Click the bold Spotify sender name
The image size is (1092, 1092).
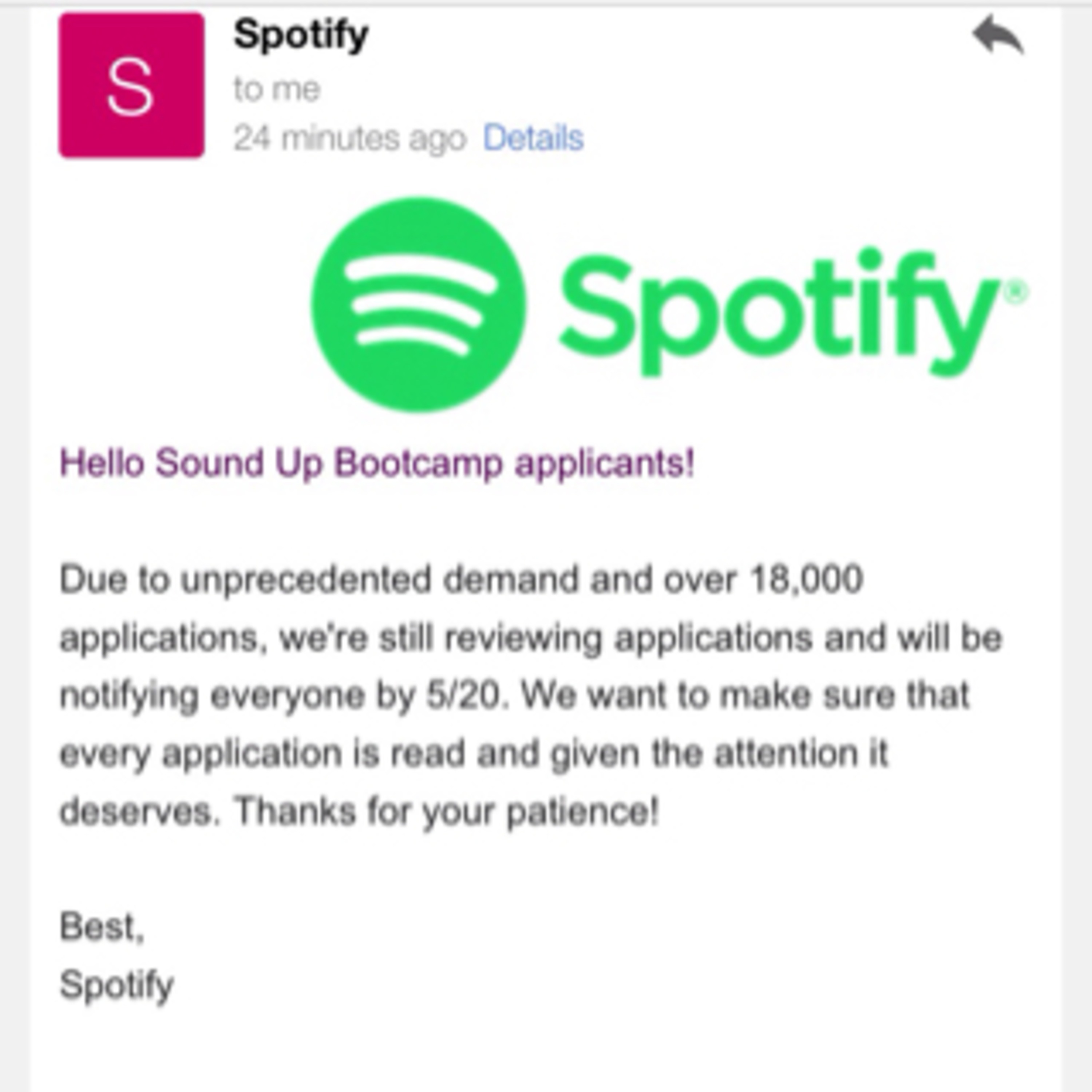coord(301,35)
